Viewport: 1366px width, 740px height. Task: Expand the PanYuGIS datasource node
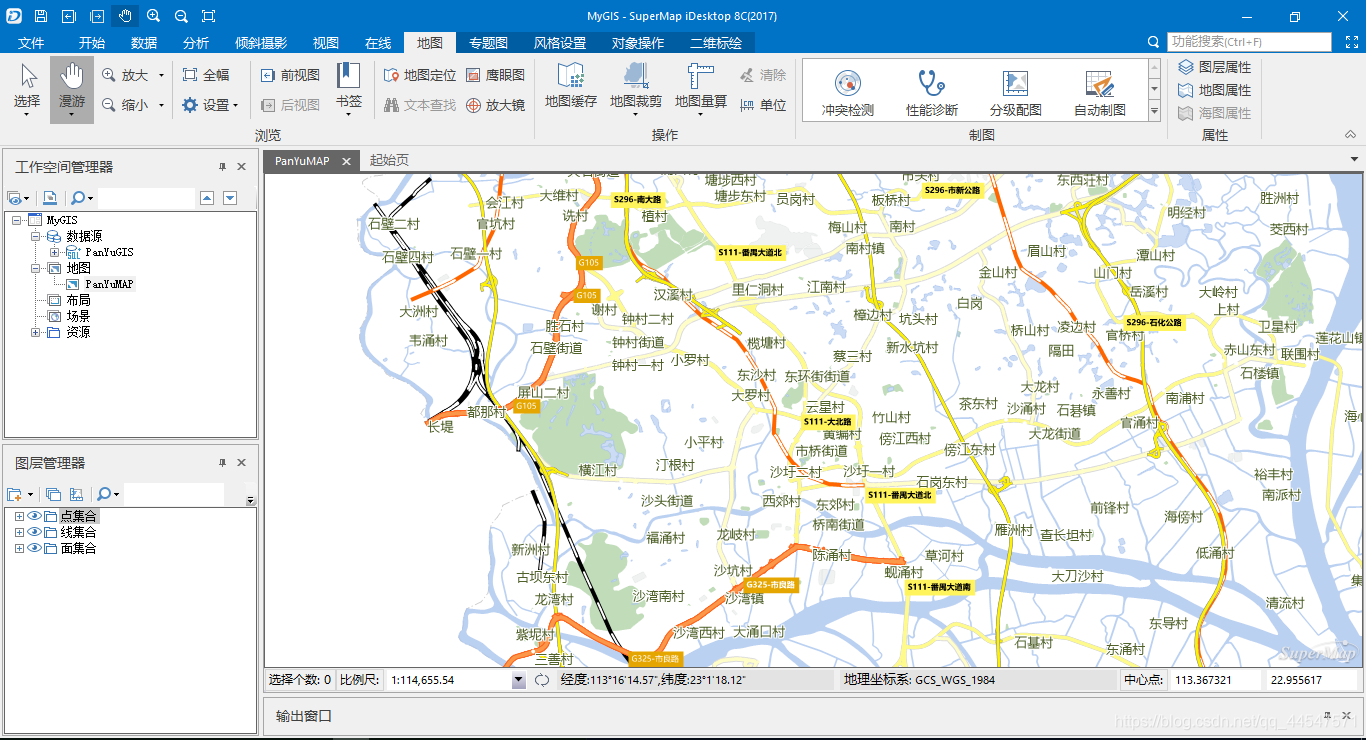pyautogui.click(x=55, y=252)
